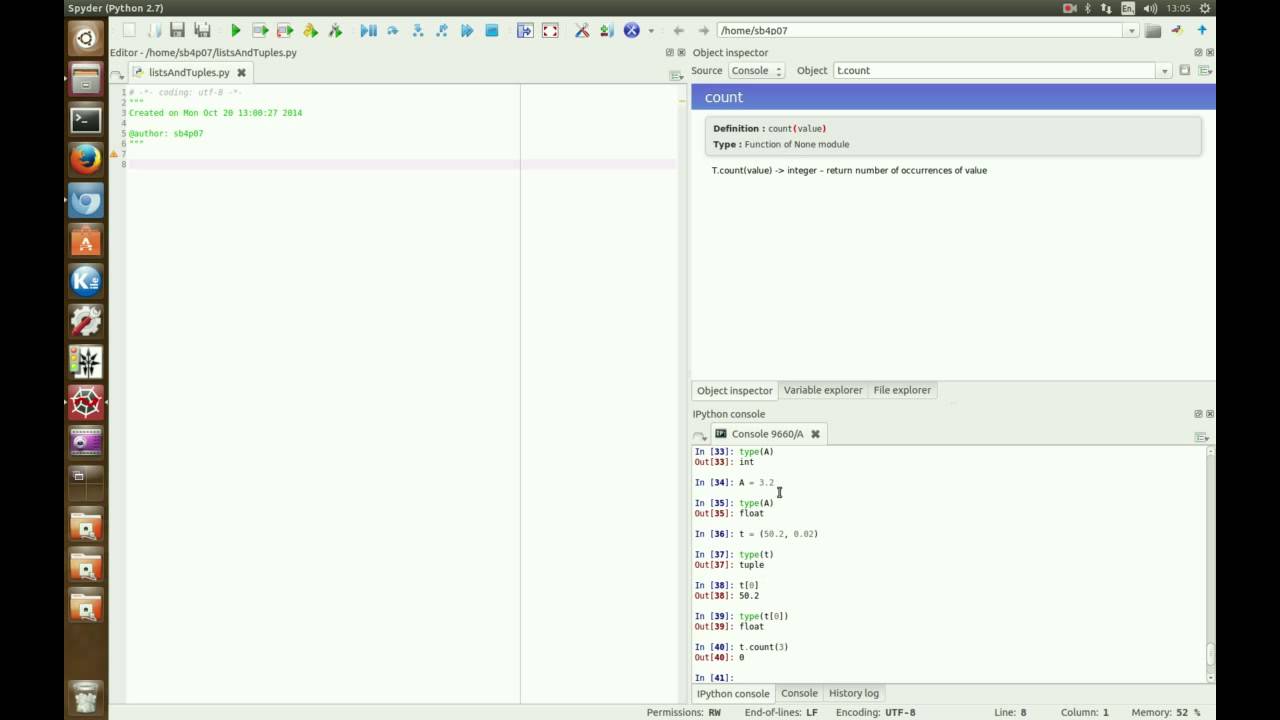The height and width of the screenshot is (720, 1280).
Task: Close the Console 9660/A tab
Action: [815, 434]
